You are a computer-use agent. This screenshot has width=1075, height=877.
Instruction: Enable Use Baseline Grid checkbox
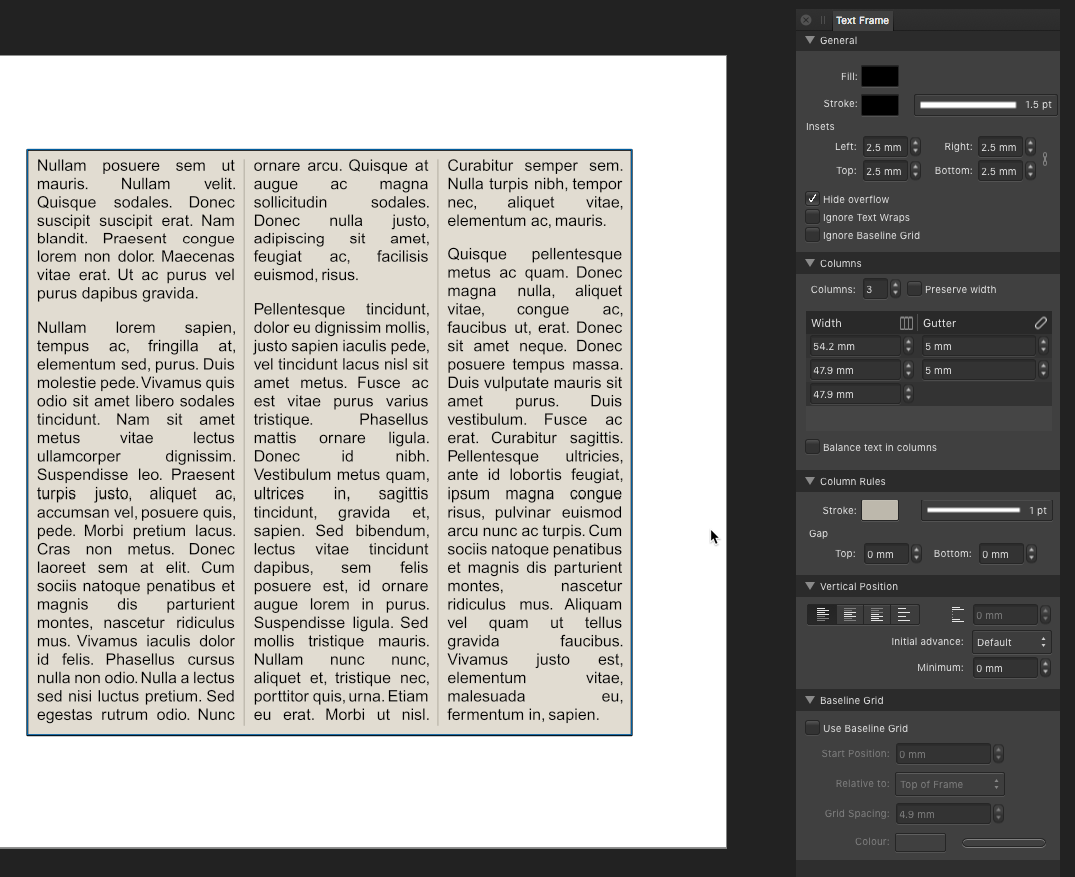(x=813, y=728)
